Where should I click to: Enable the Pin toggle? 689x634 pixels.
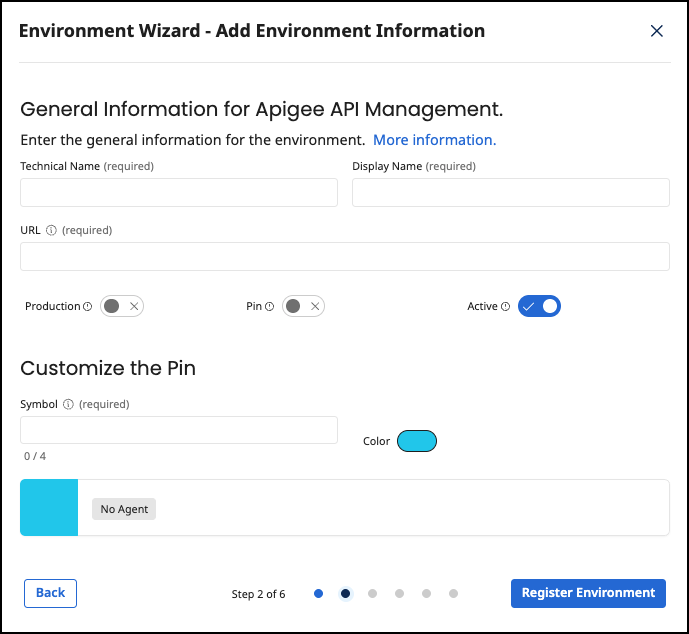[303, 306]
